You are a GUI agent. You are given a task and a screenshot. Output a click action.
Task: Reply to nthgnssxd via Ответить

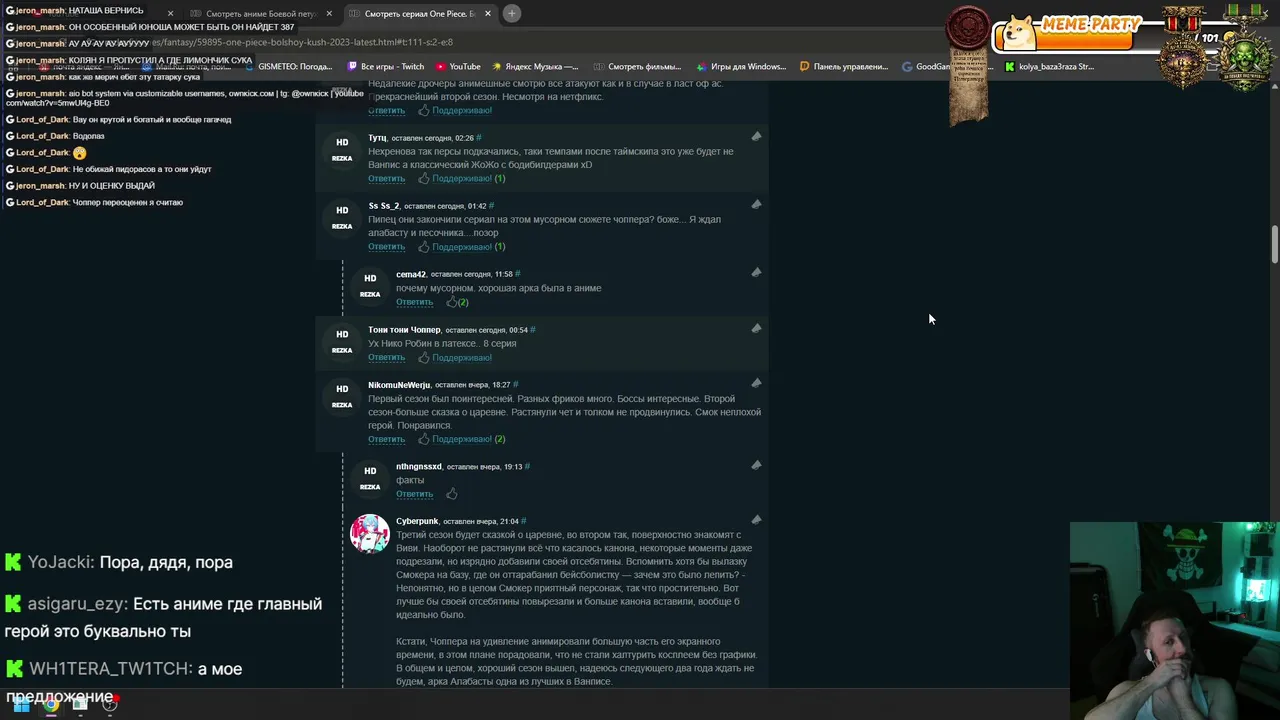point(414,493)
